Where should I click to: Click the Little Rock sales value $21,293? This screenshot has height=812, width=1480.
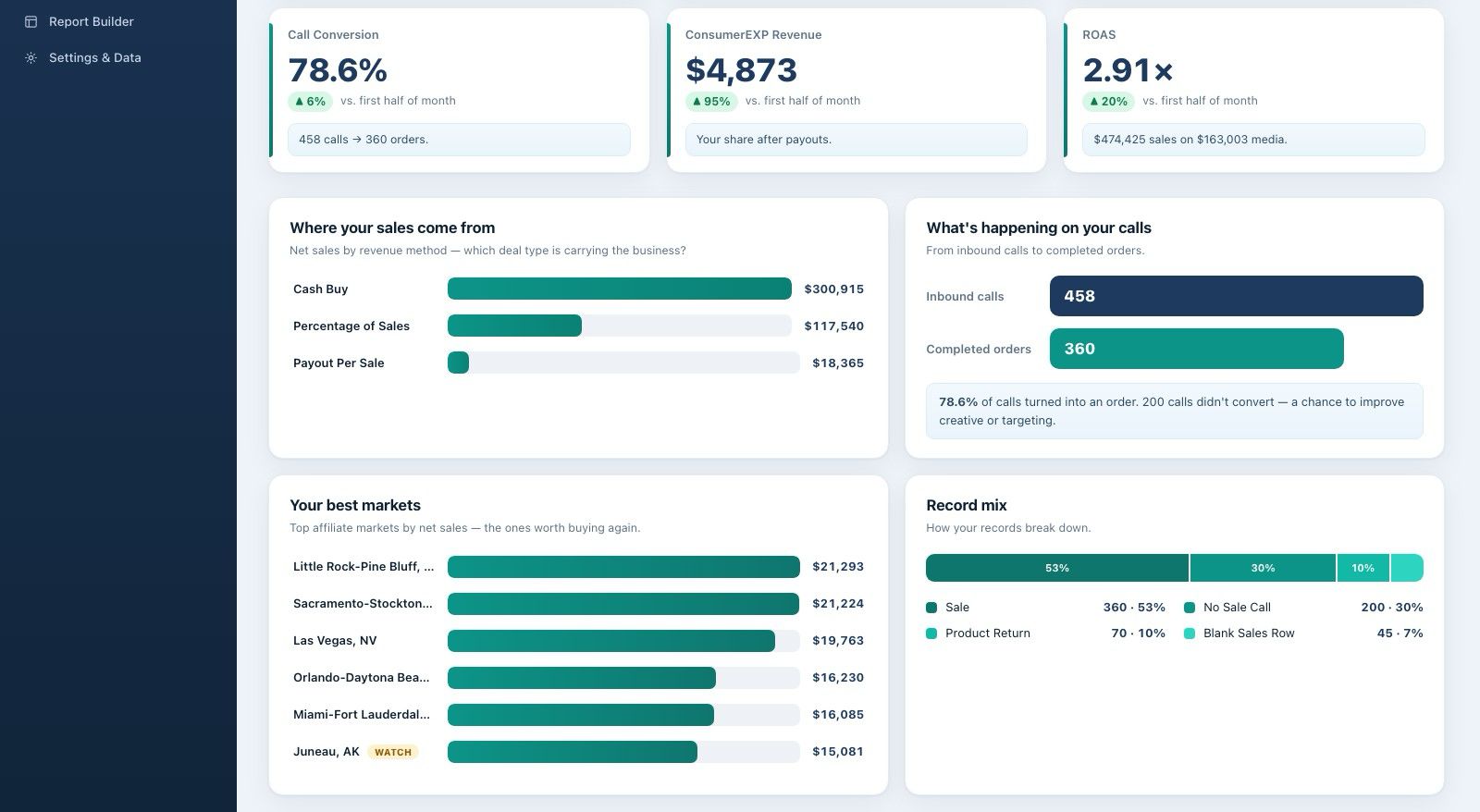838,566
